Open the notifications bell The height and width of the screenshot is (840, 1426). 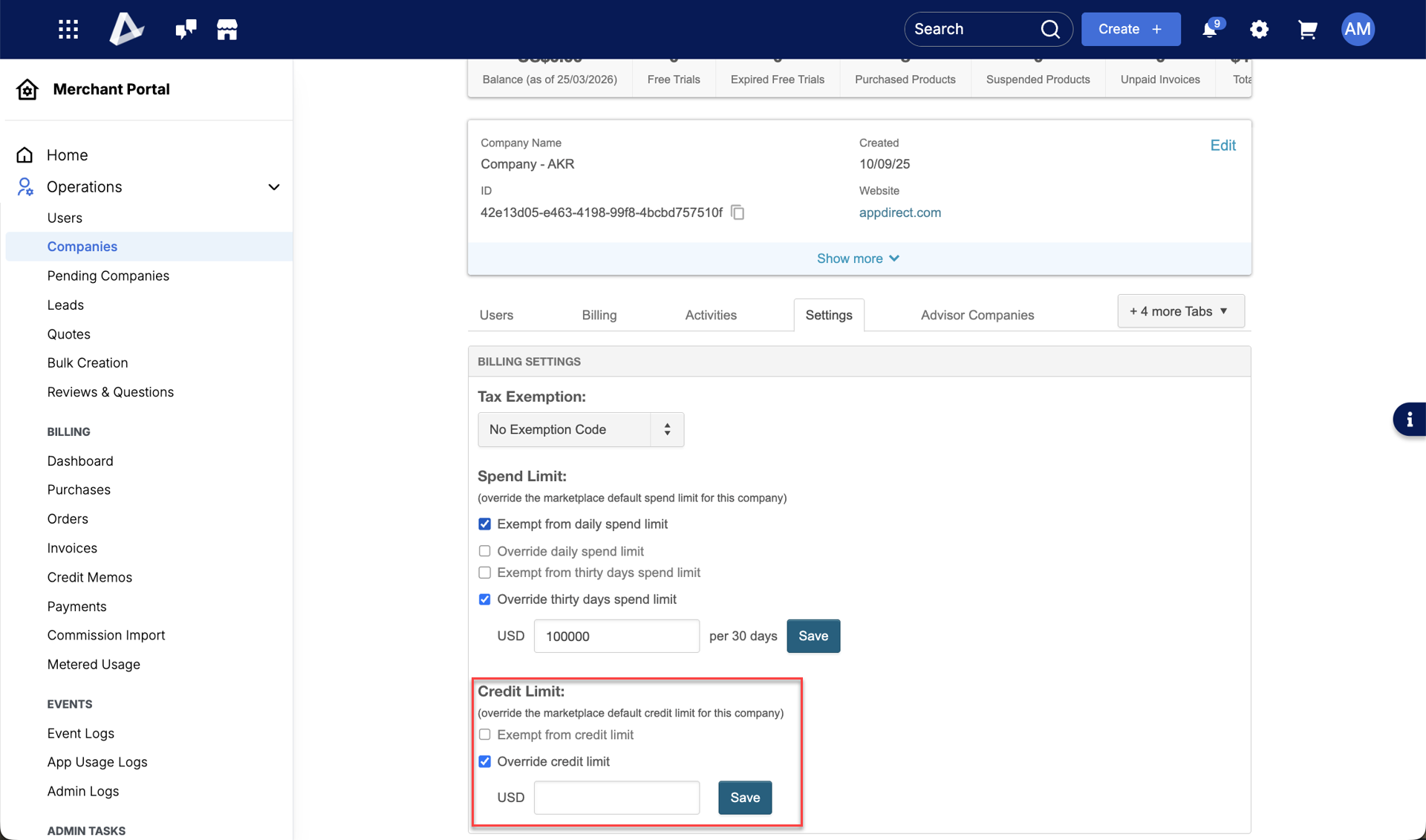tap(1210, 29)
